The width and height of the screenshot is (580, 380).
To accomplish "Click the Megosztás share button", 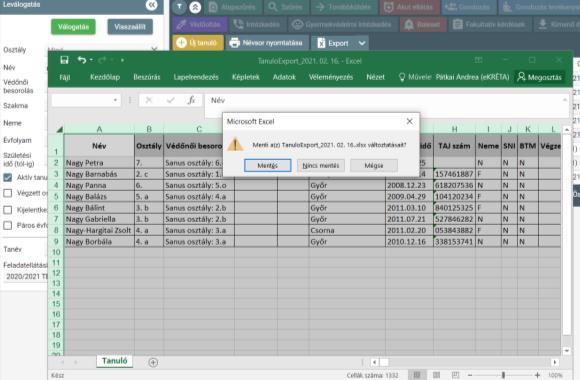I will point(539,77).
